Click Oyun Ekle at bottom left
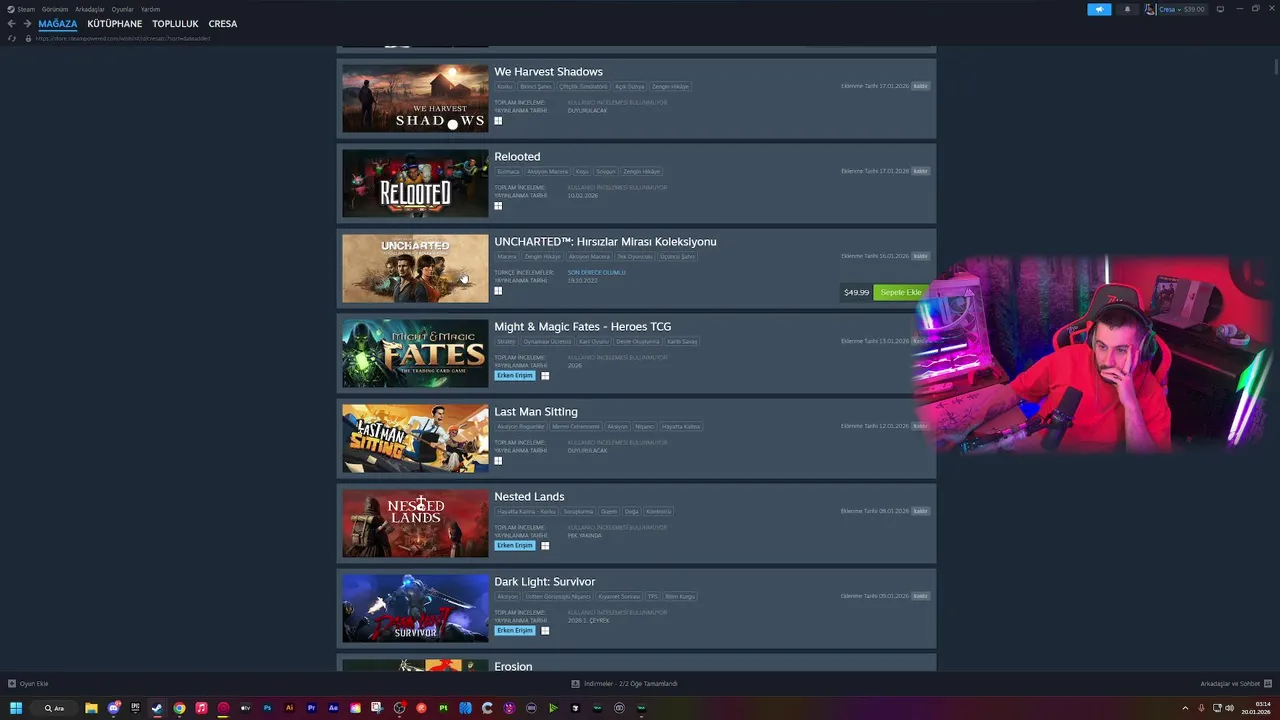This screenshot has width=1280, height=720. tap(28, 684)
